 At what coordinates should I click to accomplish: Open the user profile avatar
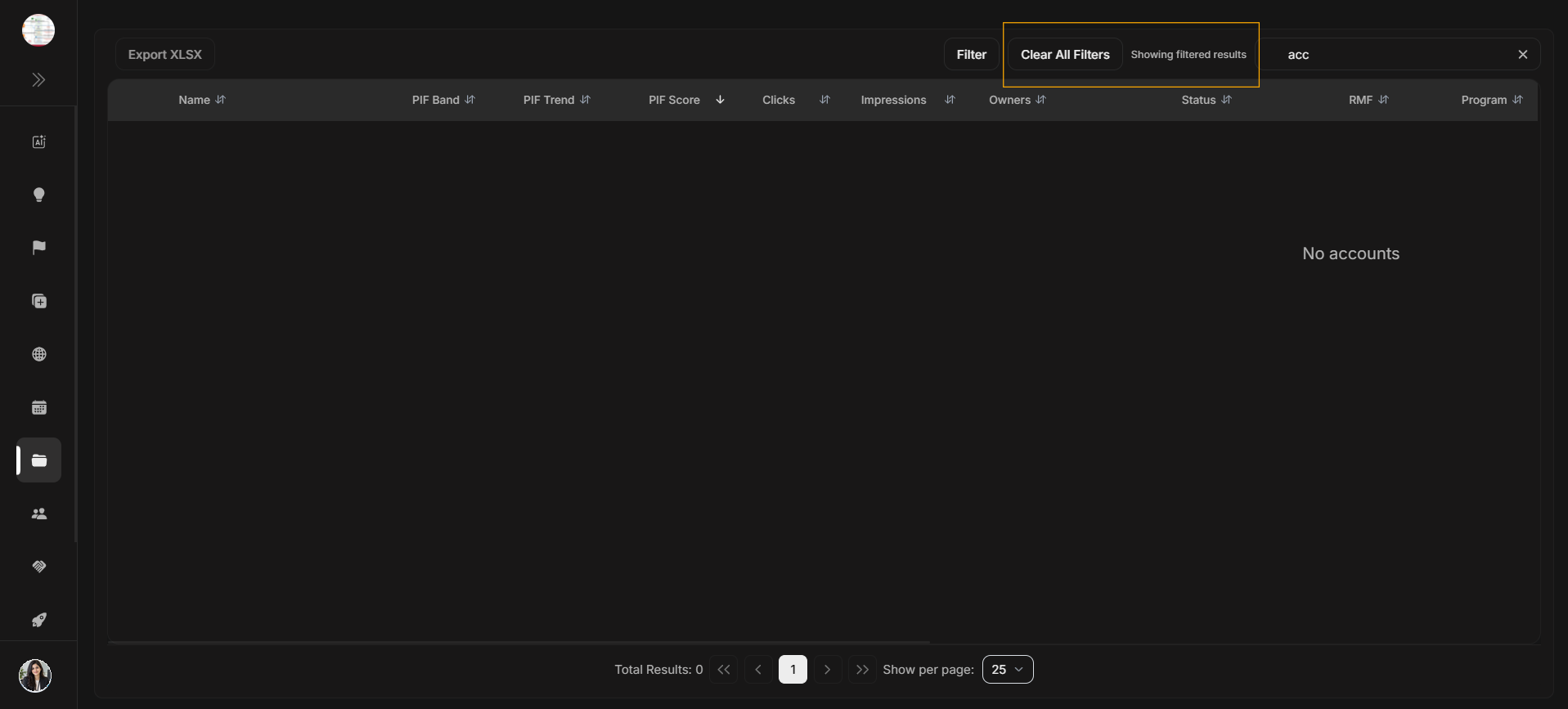click(x=35, y=675)
